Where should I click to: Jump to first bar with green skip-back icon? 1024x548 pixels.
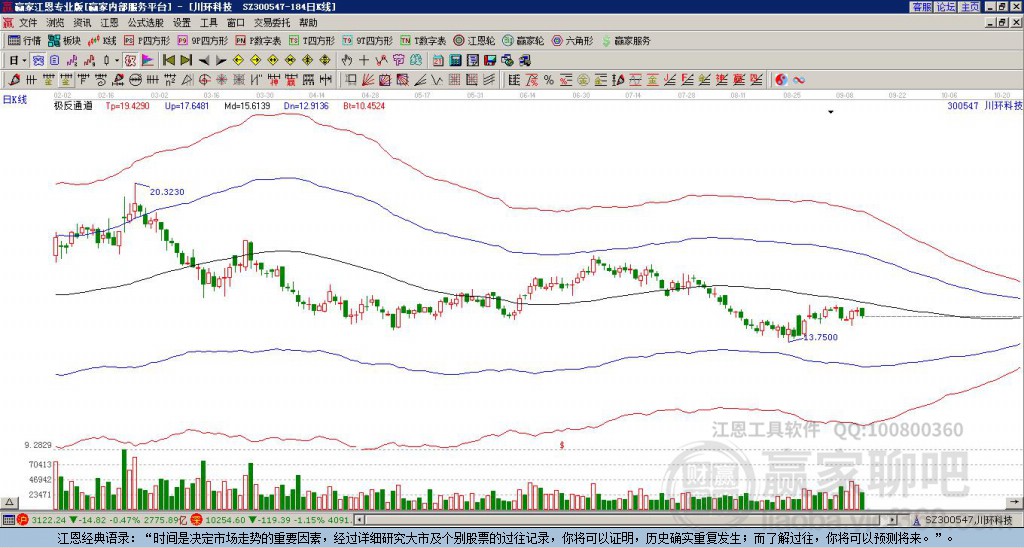pos(169,61)
